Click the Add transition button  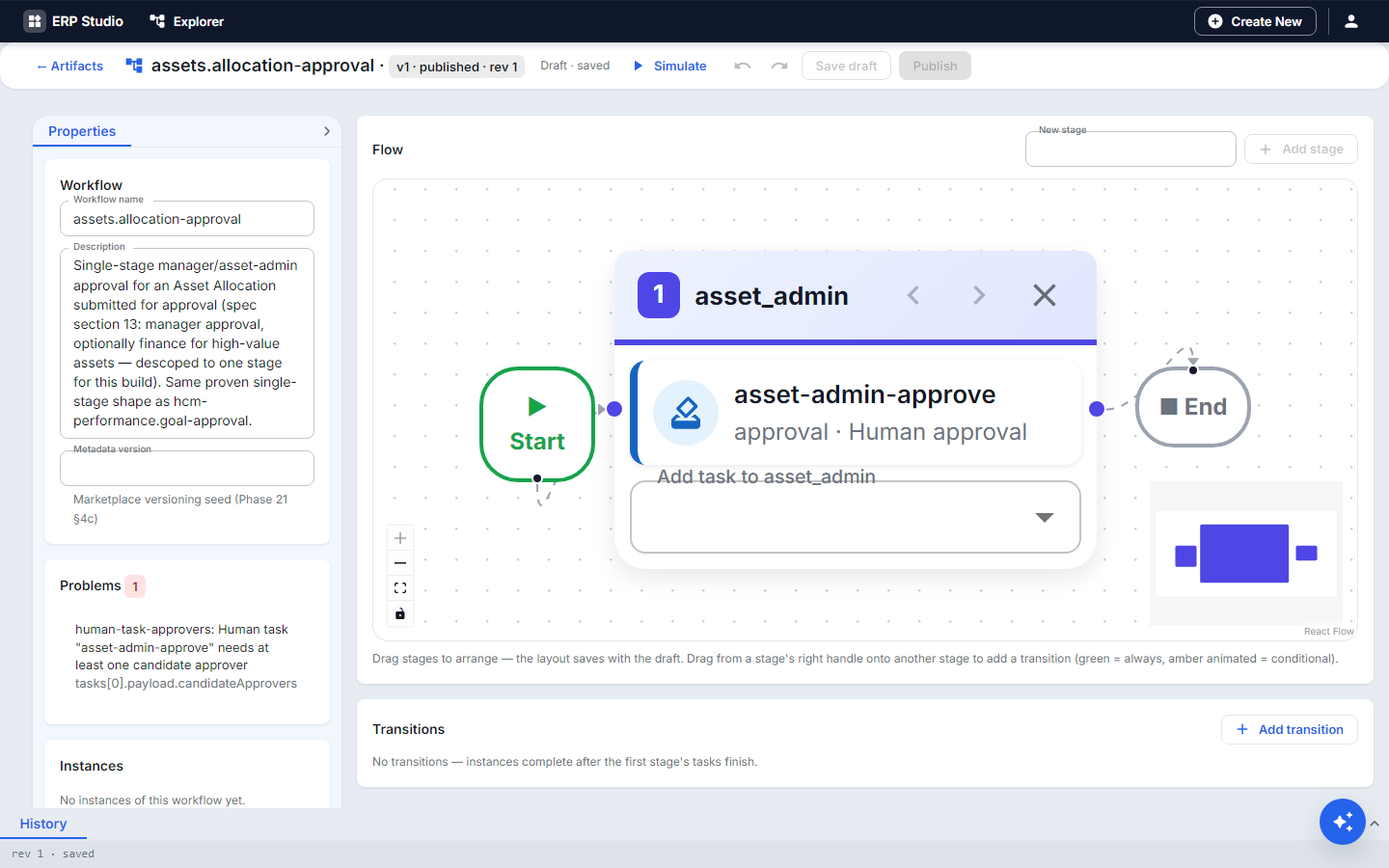pos(1290,730)
